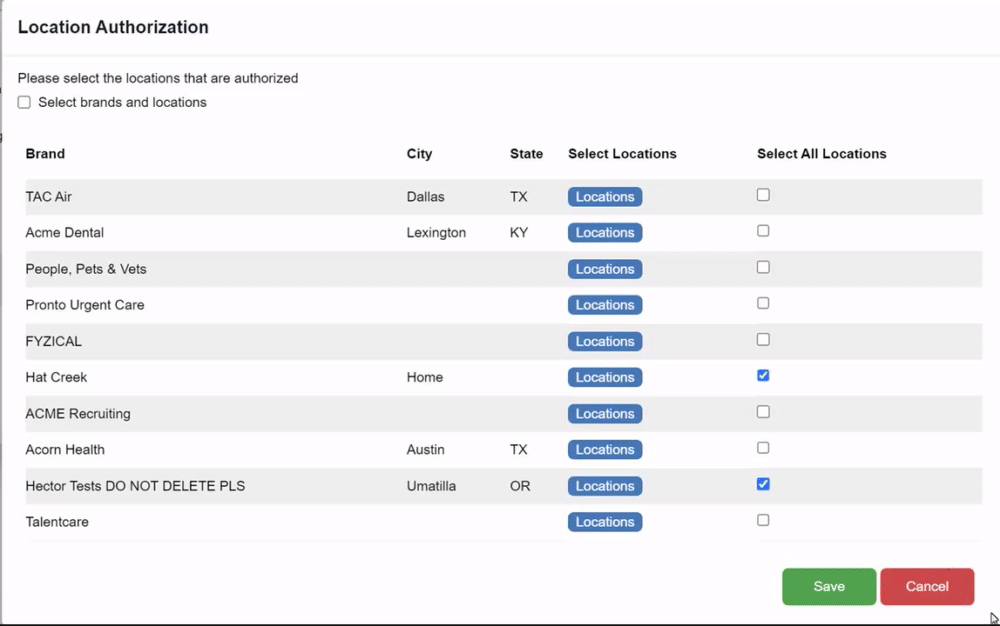Show Locations for Talentcare
The height and width of the screenshot is (626, 1000).
[x=604, y=522]
